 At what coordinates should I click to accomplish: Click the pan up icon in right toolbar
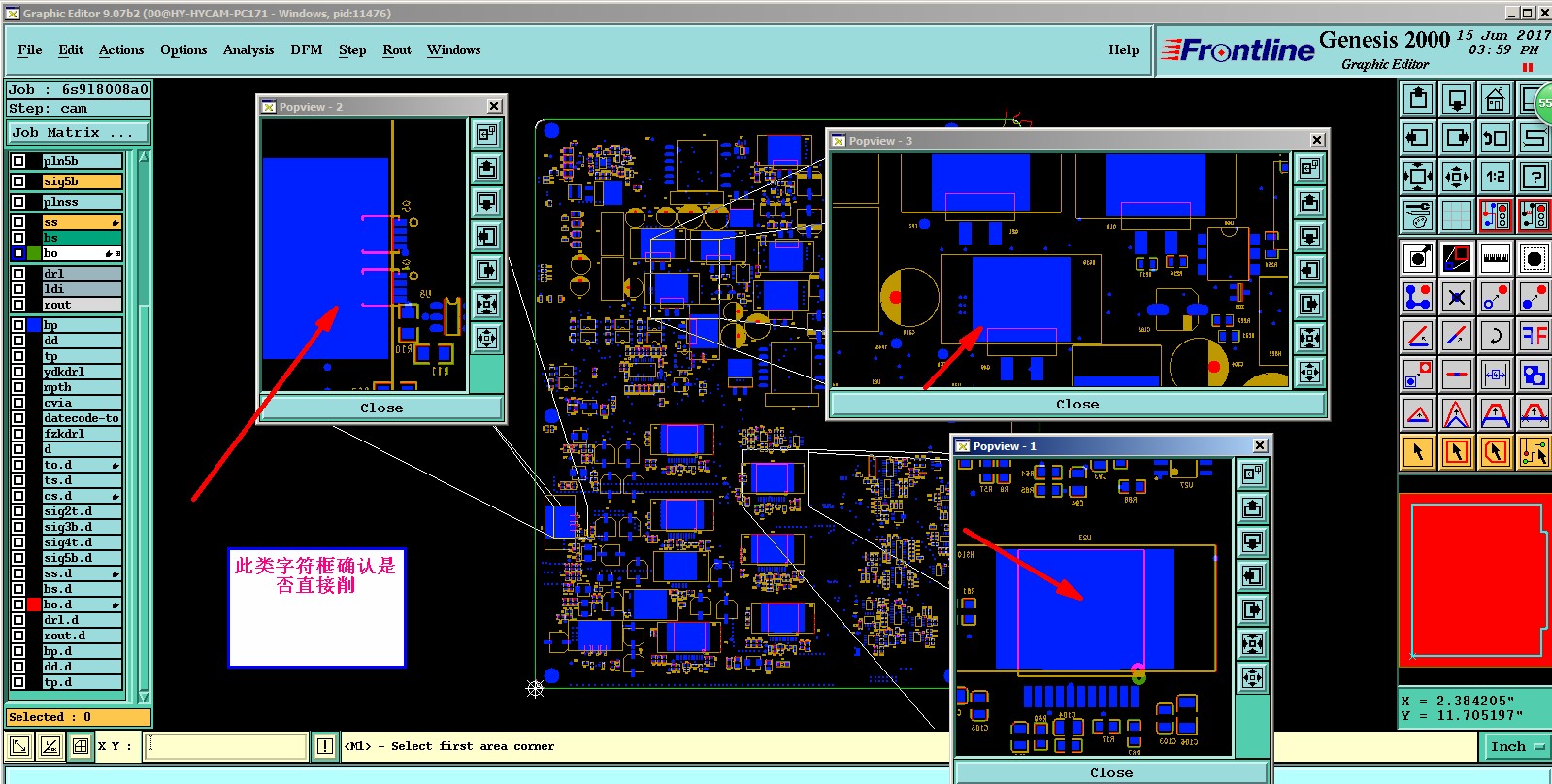click(1418, 99)
